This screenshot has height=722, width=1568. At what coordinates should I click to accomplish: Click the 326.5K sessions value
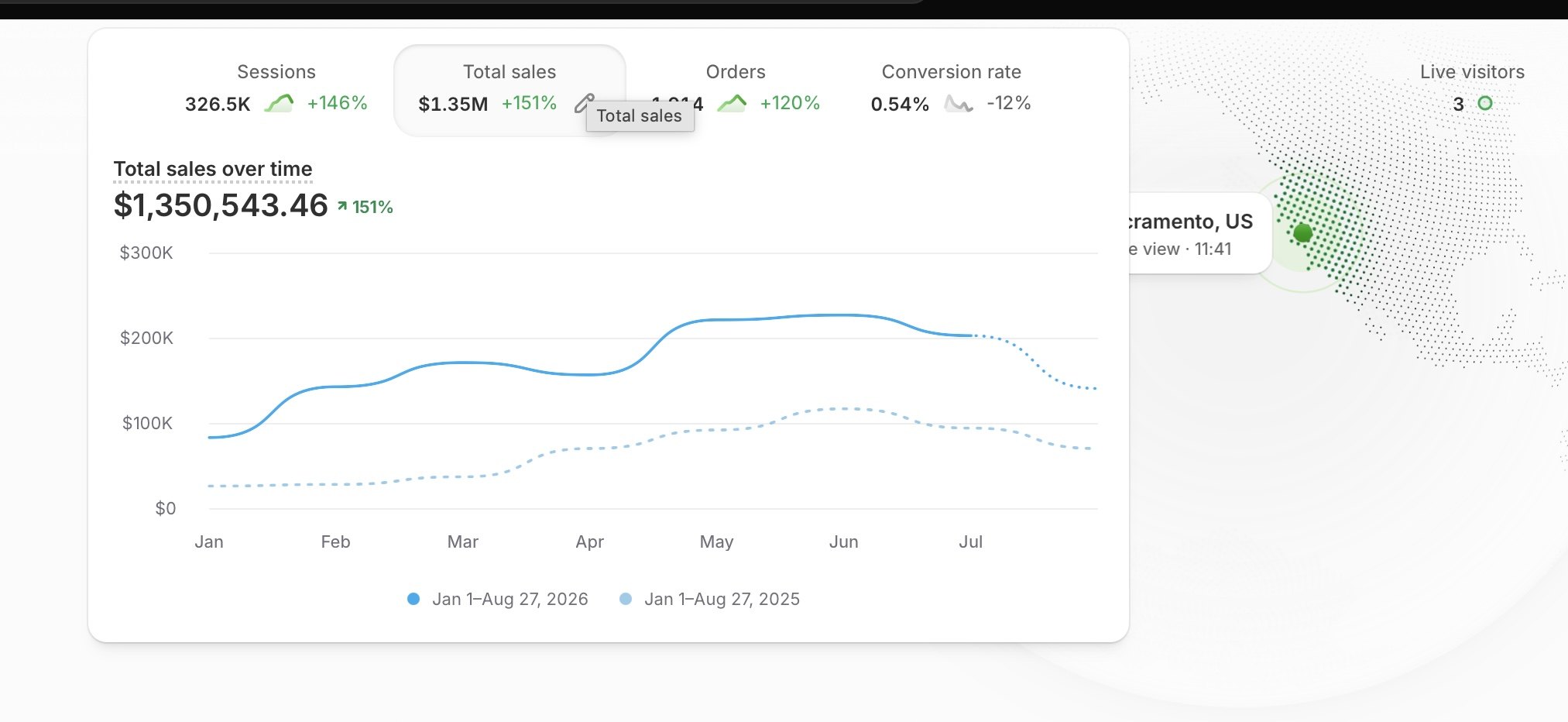pos(218,104)
